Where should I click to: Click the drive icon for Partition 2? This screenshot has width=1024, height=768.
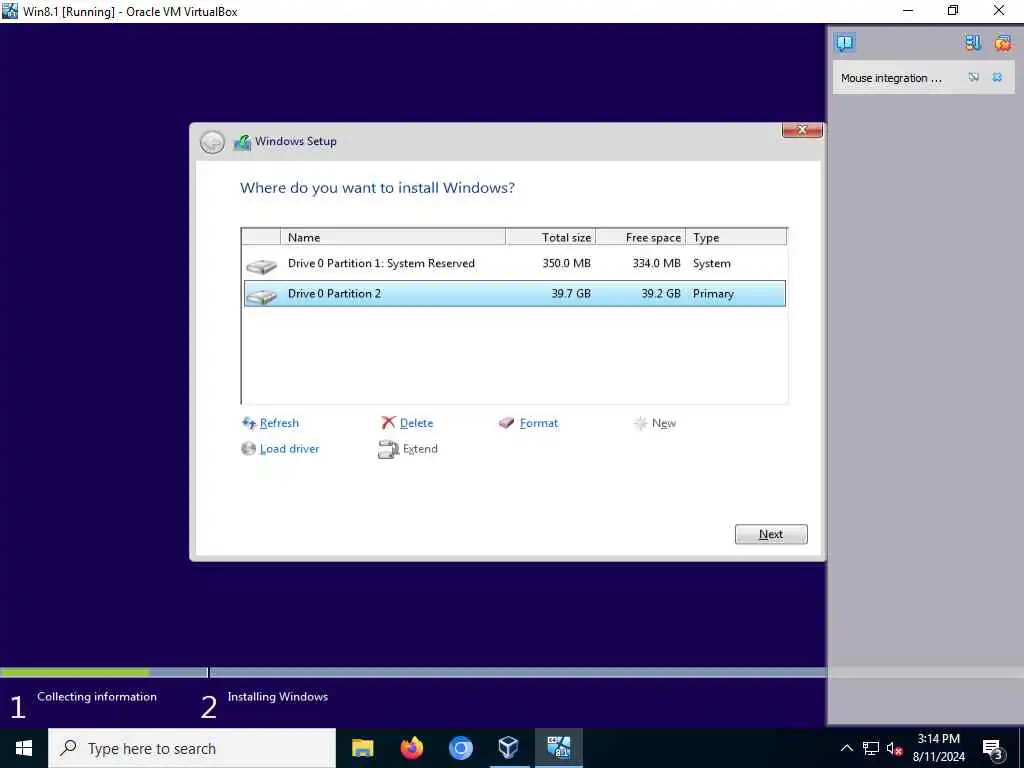point(261,296)
